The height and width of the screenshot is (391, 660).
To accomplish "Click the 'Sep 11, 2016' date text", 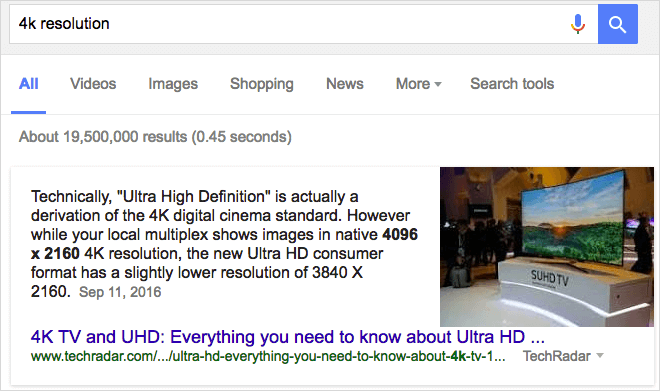I will 120,292.
